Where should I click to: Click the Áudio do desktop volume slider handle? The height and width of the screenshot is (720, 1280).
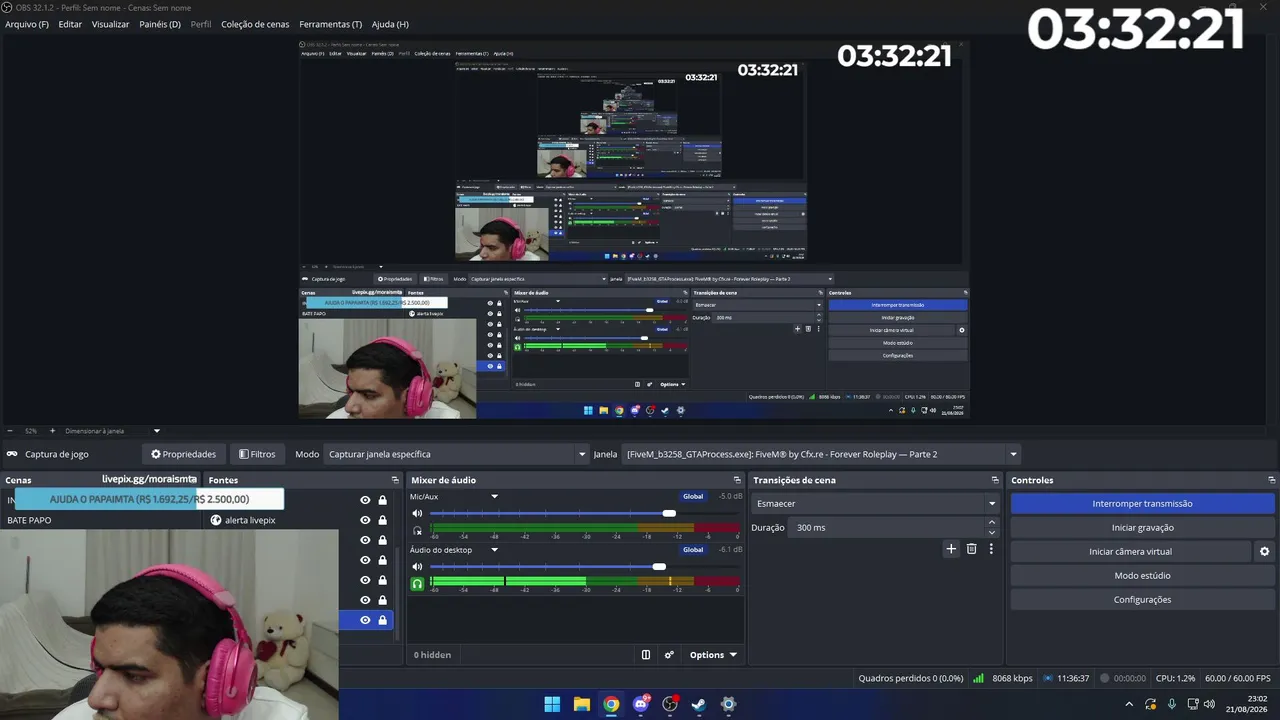pyautogui.click(x=659, y=566)
